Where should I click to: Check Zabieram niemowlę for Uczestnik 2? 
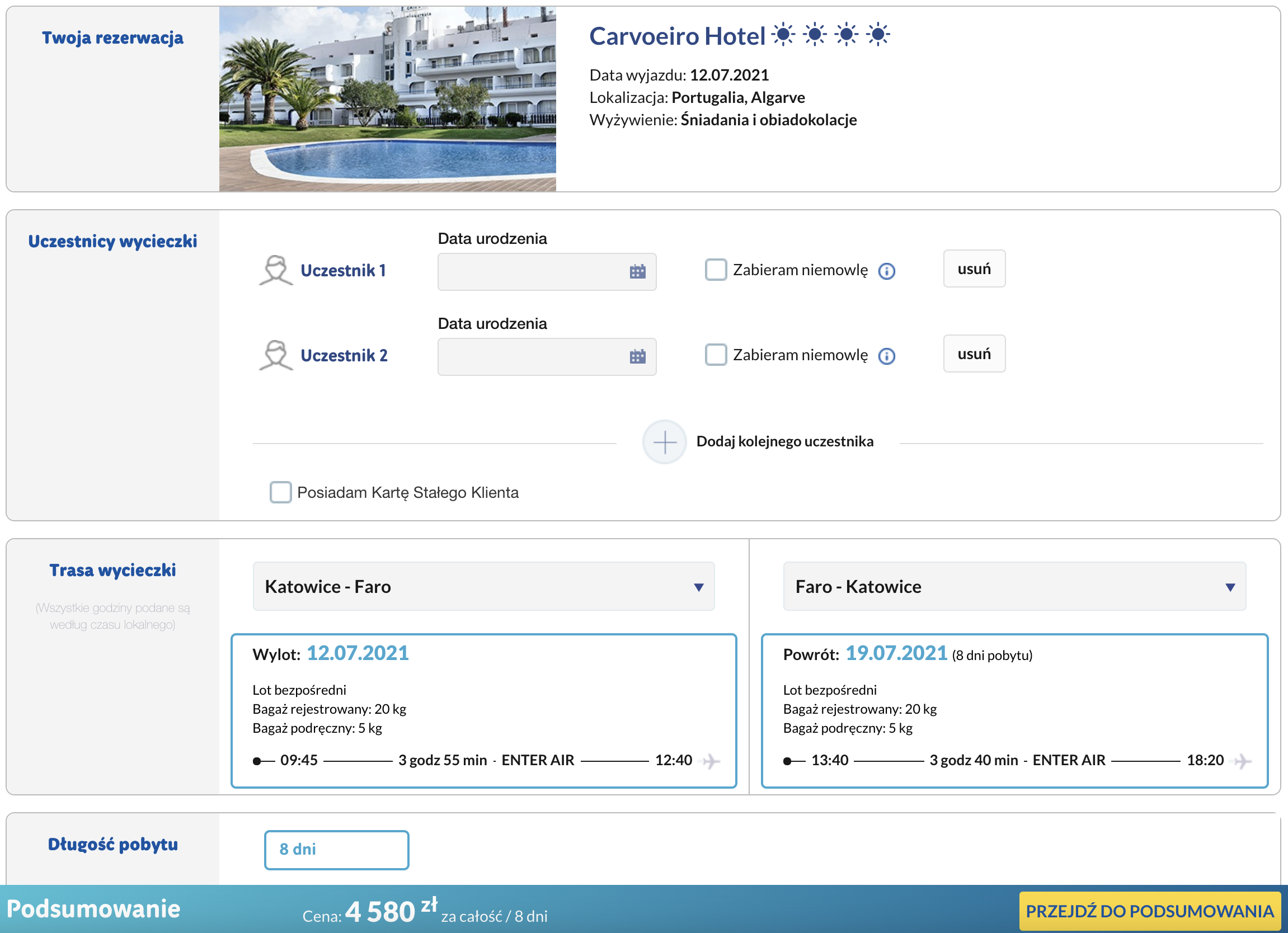coord(715,355)
